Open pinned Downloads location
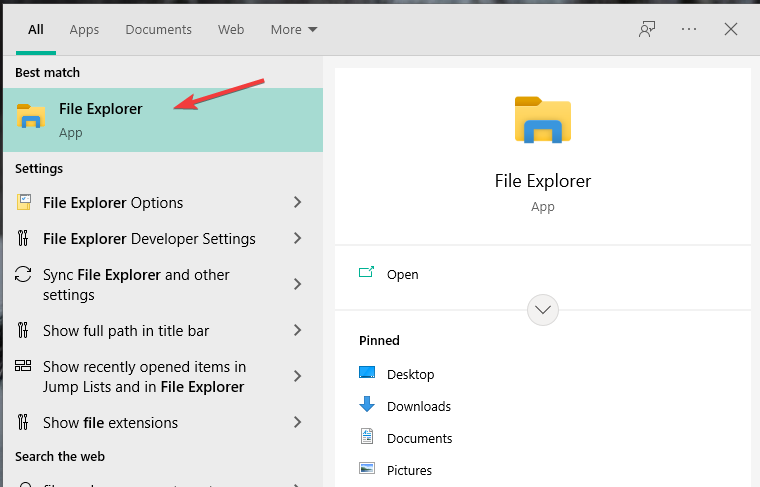This screenshot has width=760, height=487. click(x=419, y=407)
